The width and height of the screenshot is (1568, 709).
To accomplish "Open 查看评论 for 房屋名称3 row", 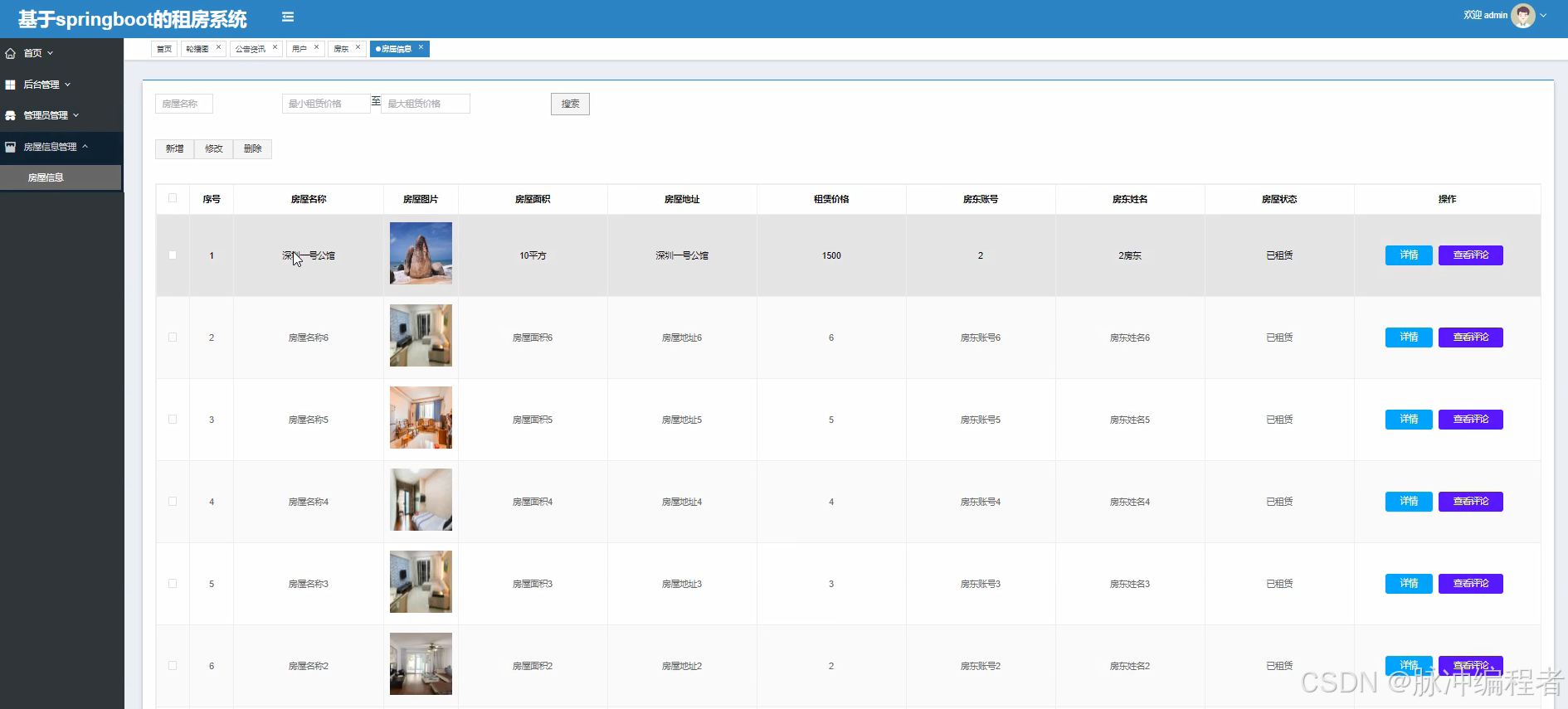I will tap(1471, 584).
